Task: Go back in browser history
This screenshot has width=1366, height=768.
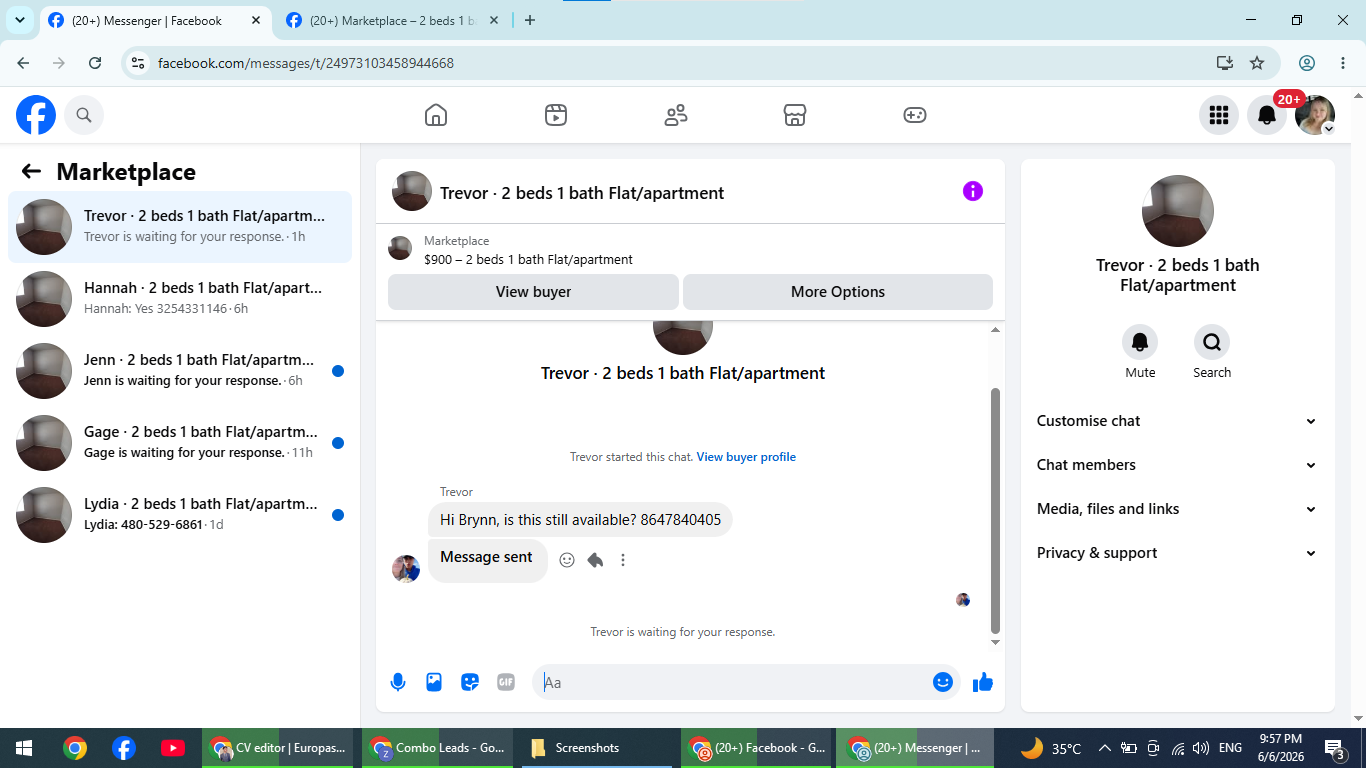Action: (x=23, y=63)
